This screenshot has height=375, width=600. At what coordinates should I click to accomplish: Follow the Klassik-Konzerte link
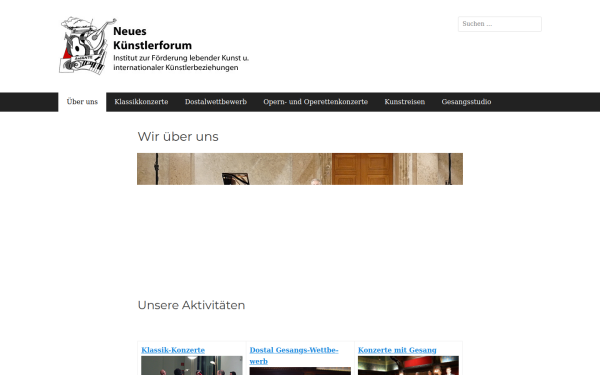tap(173, 350)
